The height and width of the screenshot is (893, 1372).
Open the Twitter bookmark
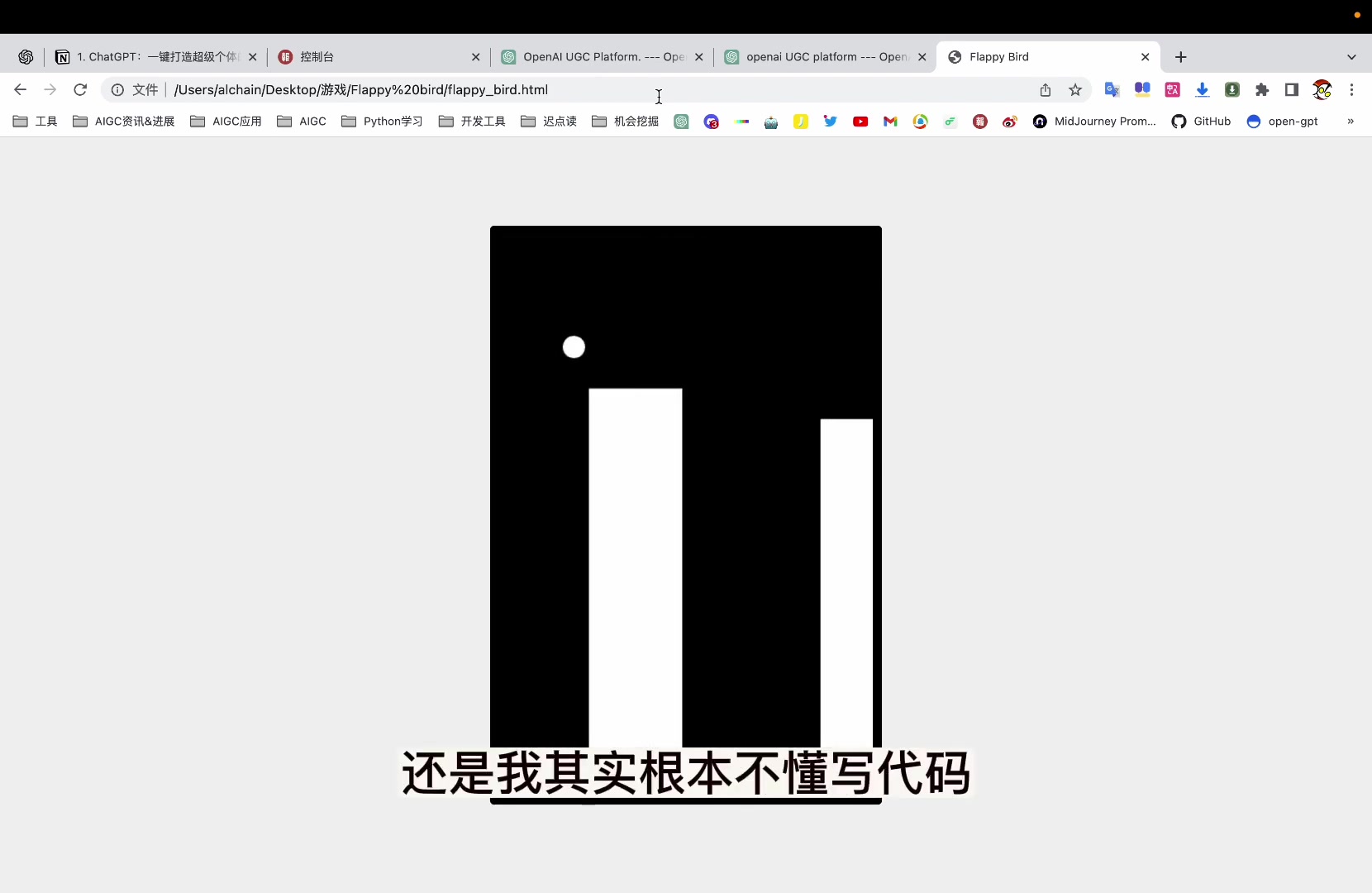tap(831, 122)
